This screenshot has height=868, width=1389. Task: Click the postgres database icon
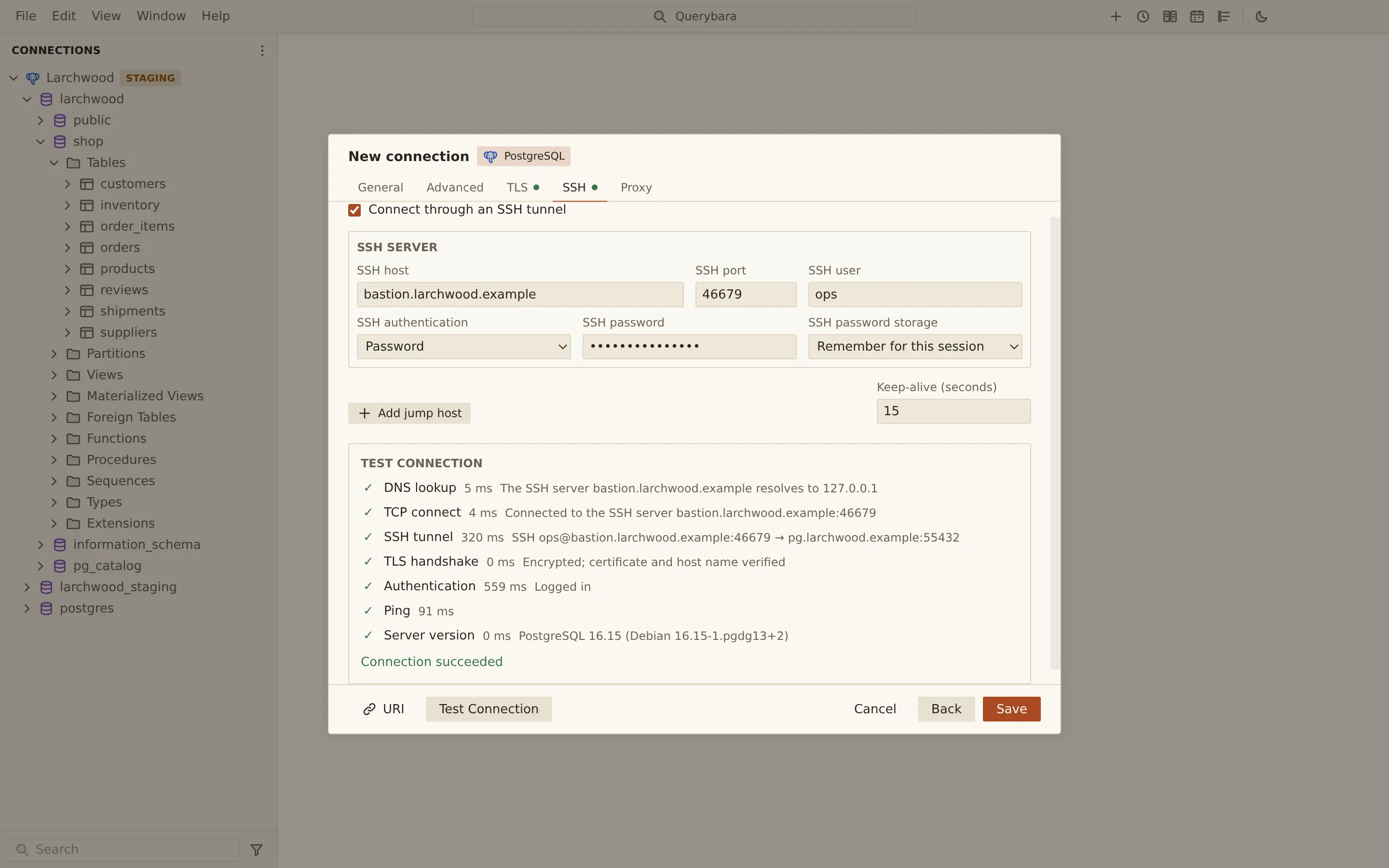(x=46, y=609)
